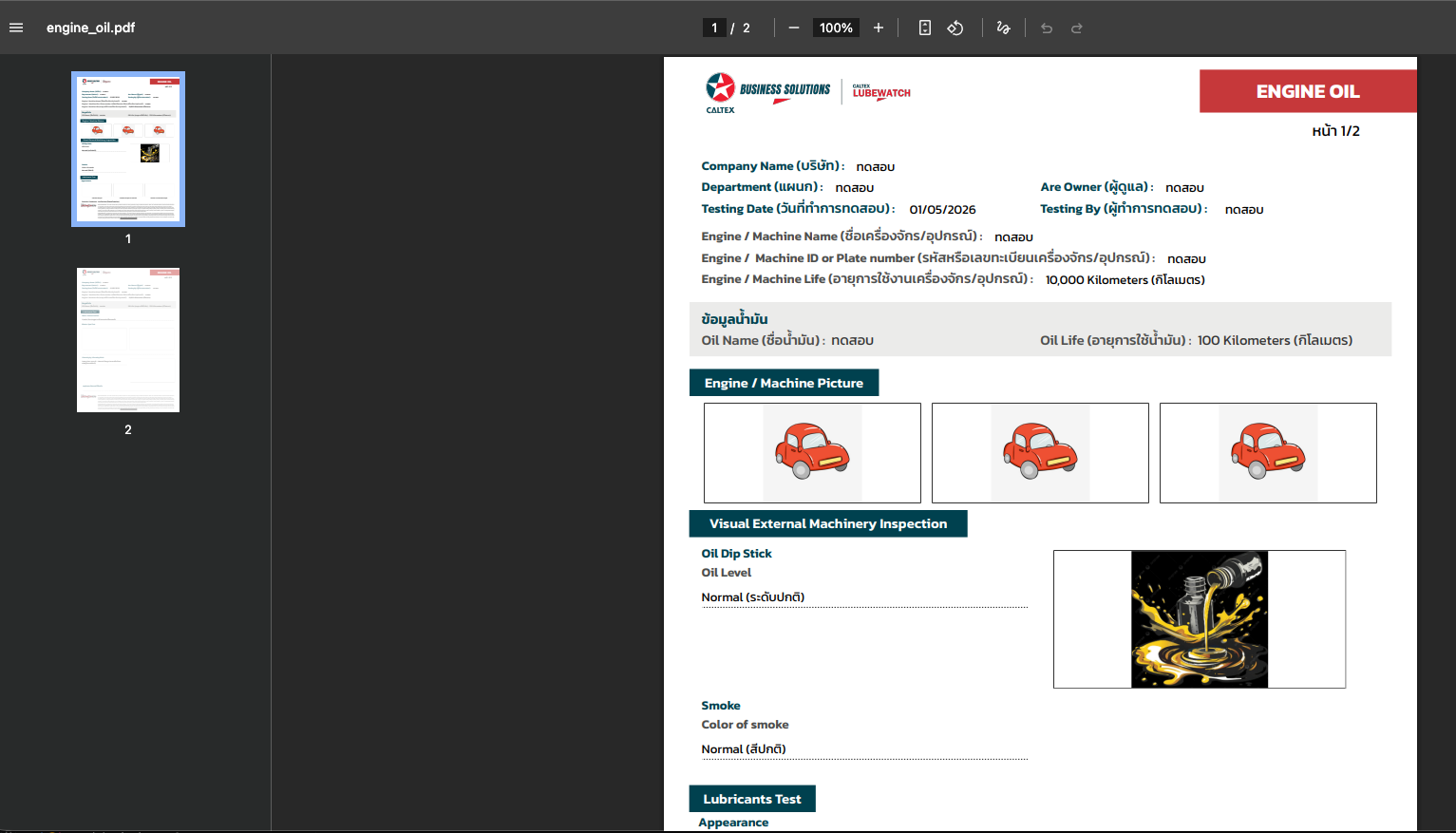1456x833 pixels.
Task: Click the redo arrow icon
Action: pos(1077,28)
